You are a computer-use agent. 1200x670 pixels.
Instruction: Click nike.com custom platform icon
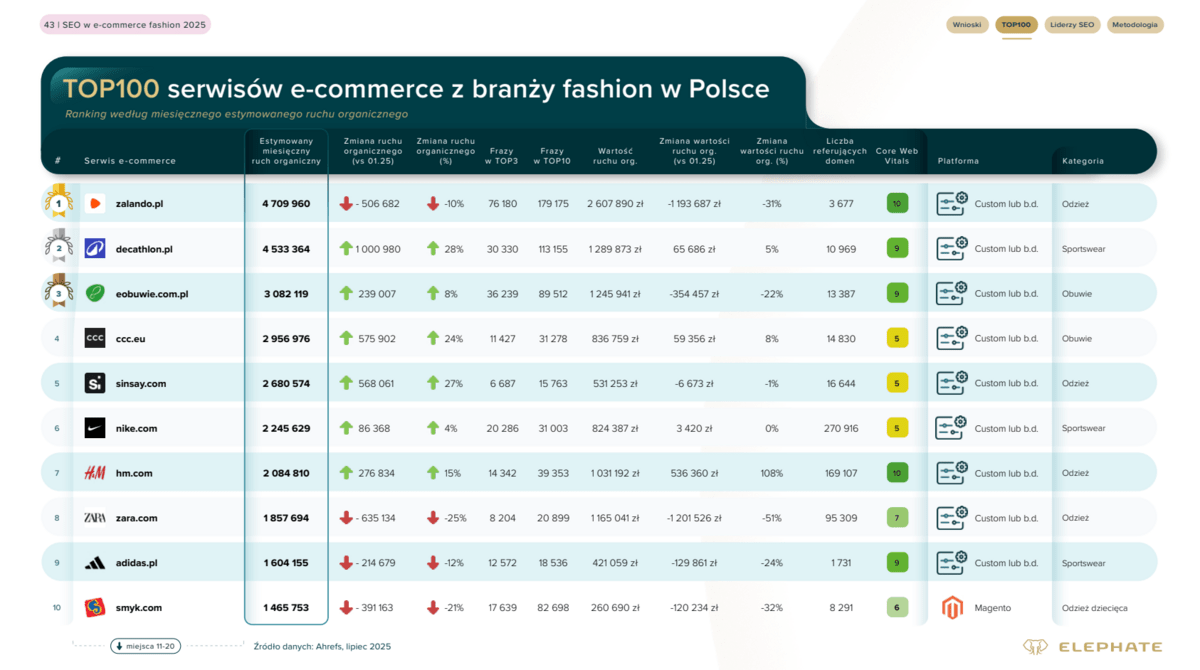951,428
